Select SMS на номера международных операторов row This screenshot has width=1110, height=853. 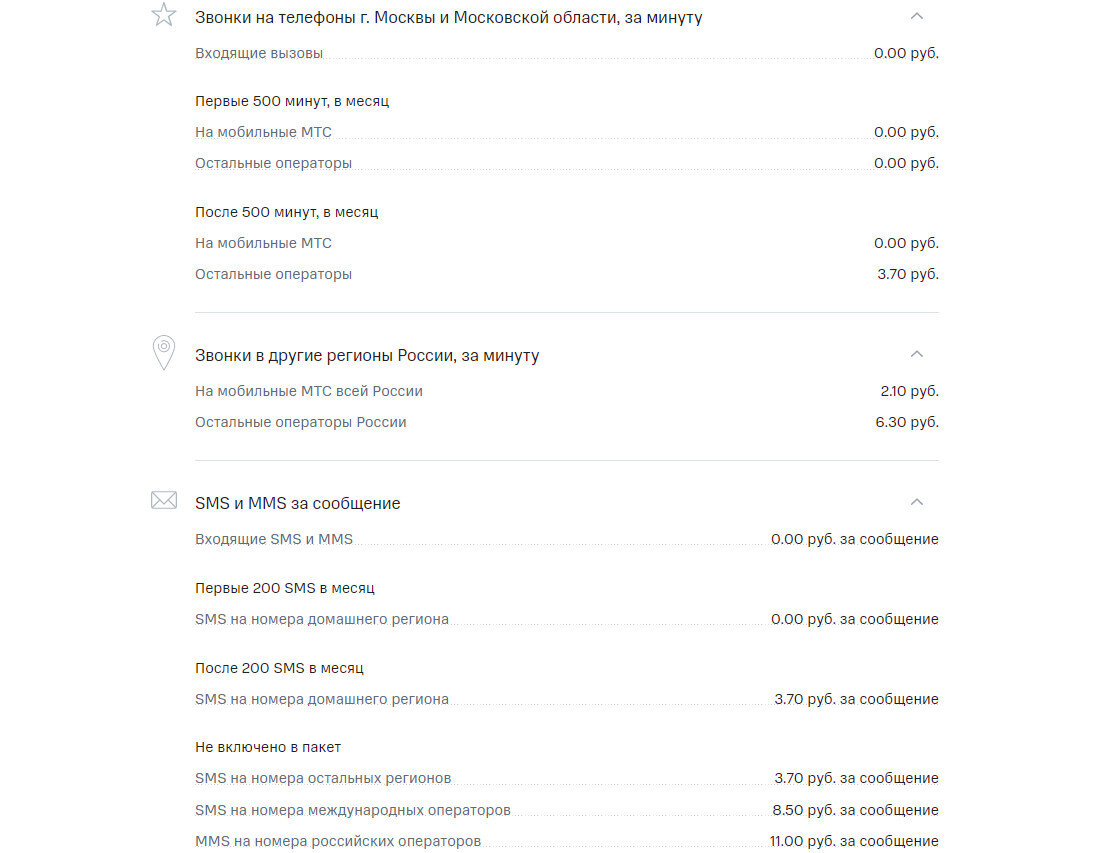(x=566, y=810)
